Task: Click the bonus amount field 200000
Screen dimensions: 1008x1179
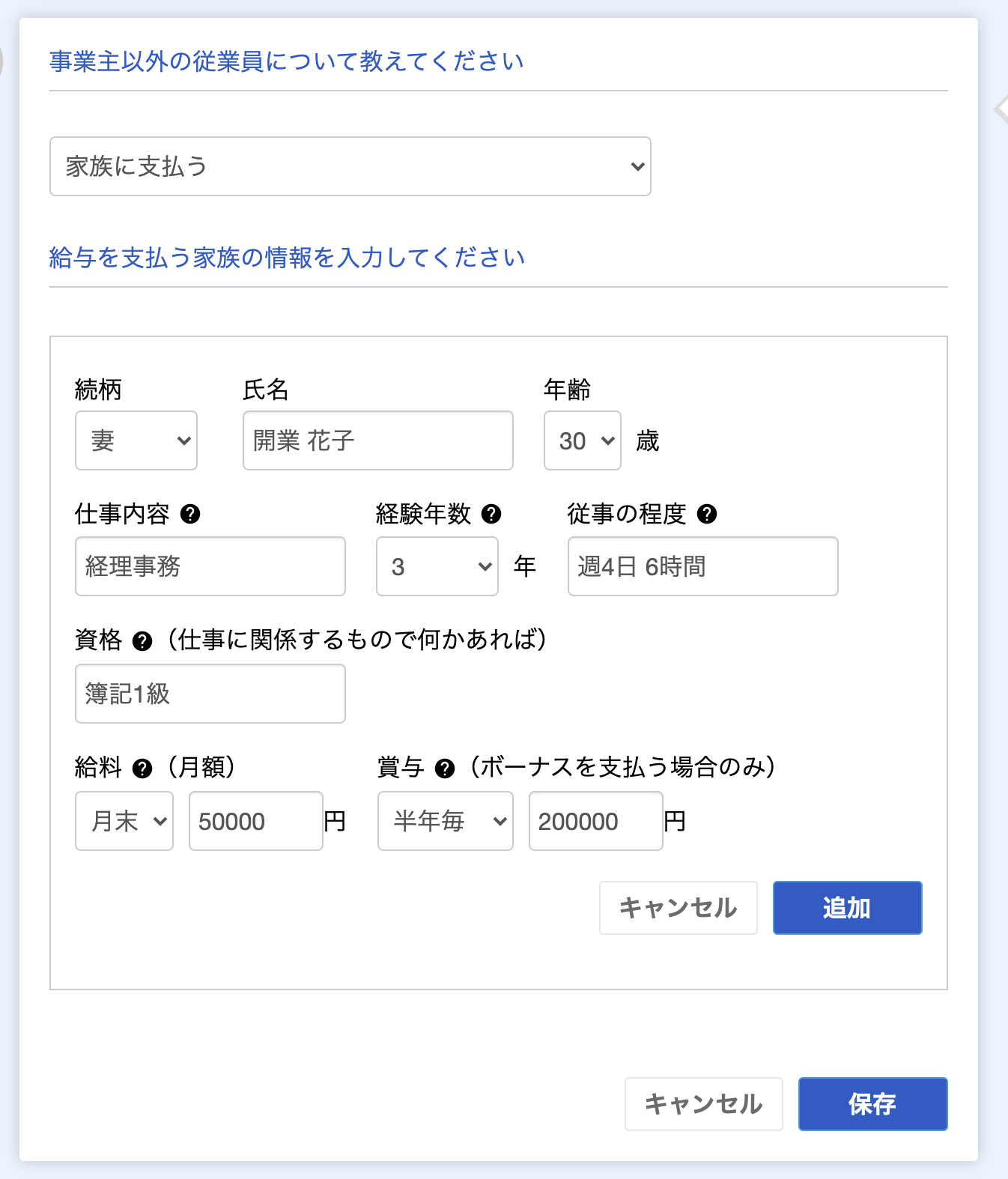Action: click(596, 821)
